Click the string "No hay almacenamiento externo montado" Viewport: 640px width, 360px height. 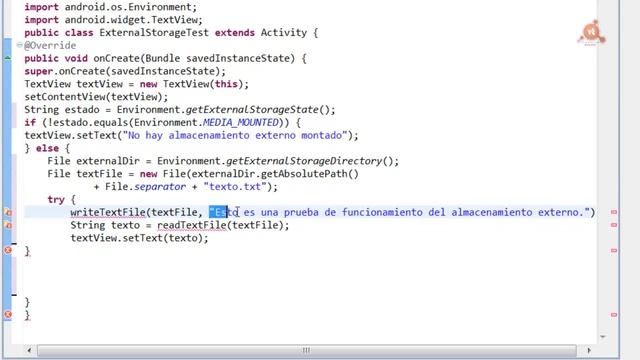[234, 136]
